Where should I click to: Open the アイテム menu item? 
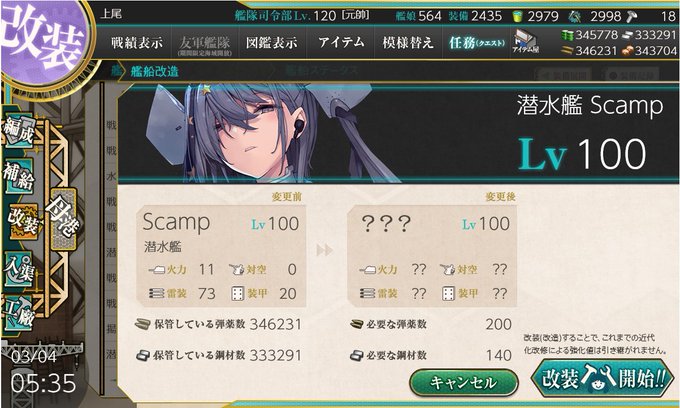click(x=341, y=42)
